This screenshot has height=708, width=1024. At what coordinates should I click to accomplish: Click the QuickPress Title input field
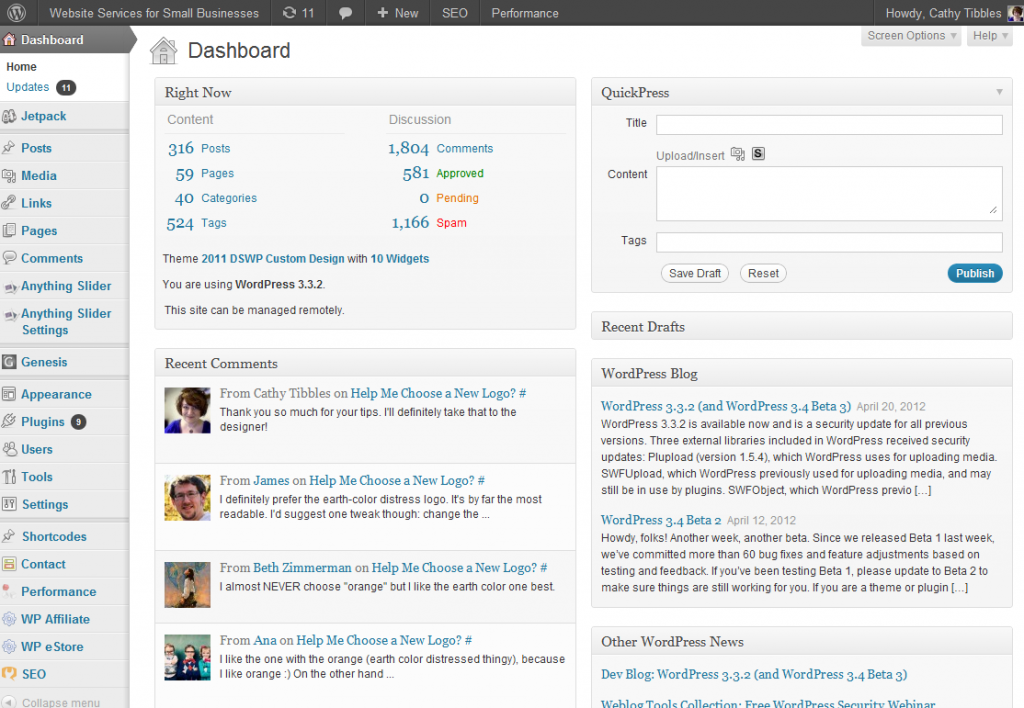pos(829,125)
